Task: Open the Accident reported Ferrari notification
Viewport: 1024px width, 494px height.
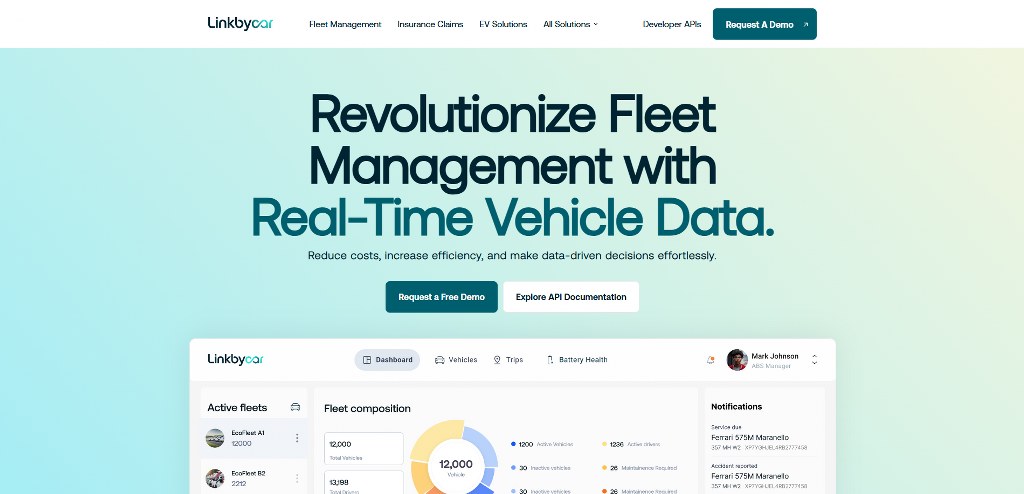Action: [760, 476]
